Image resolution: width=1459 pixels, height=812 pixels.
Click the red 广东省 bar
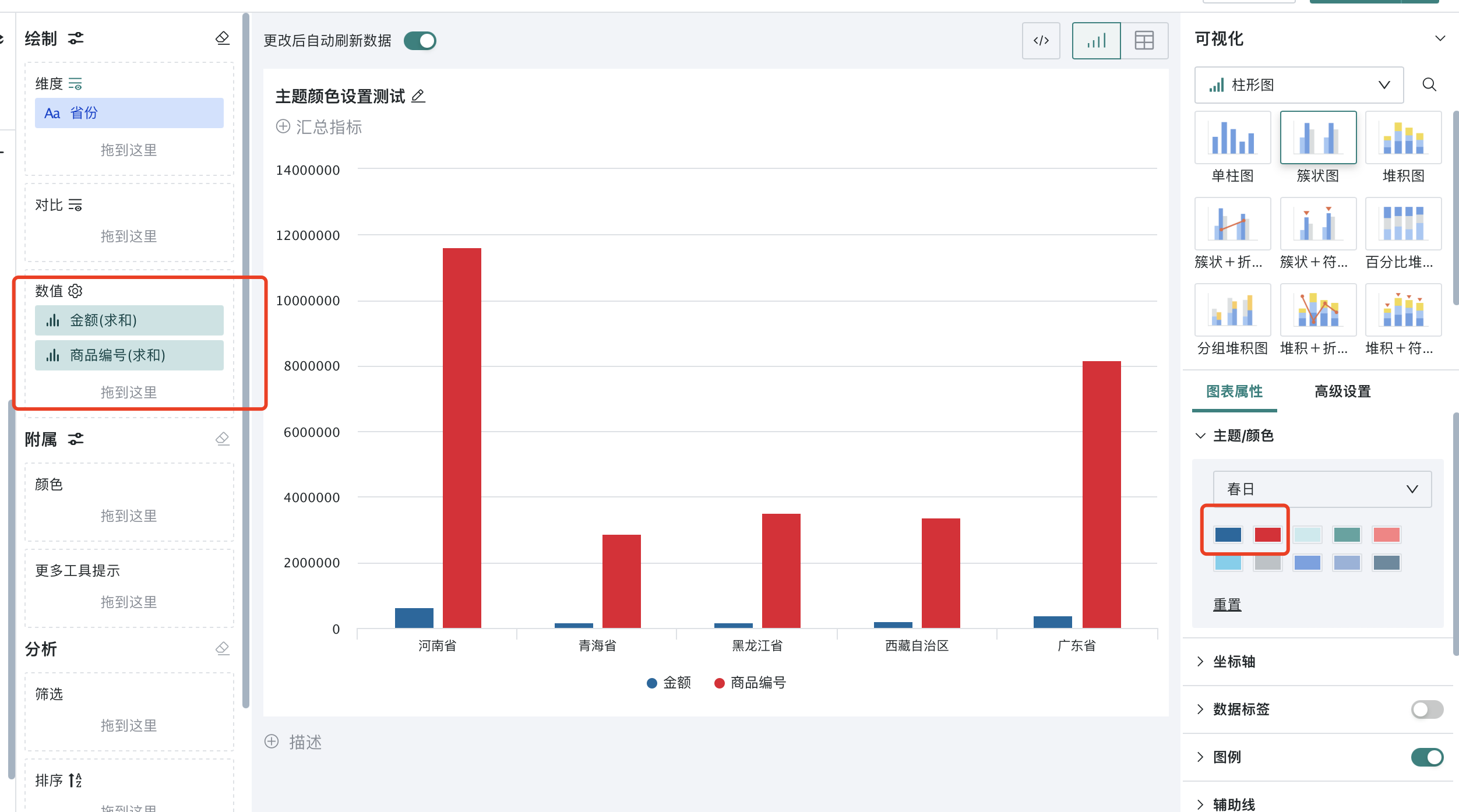(1102, 495)
